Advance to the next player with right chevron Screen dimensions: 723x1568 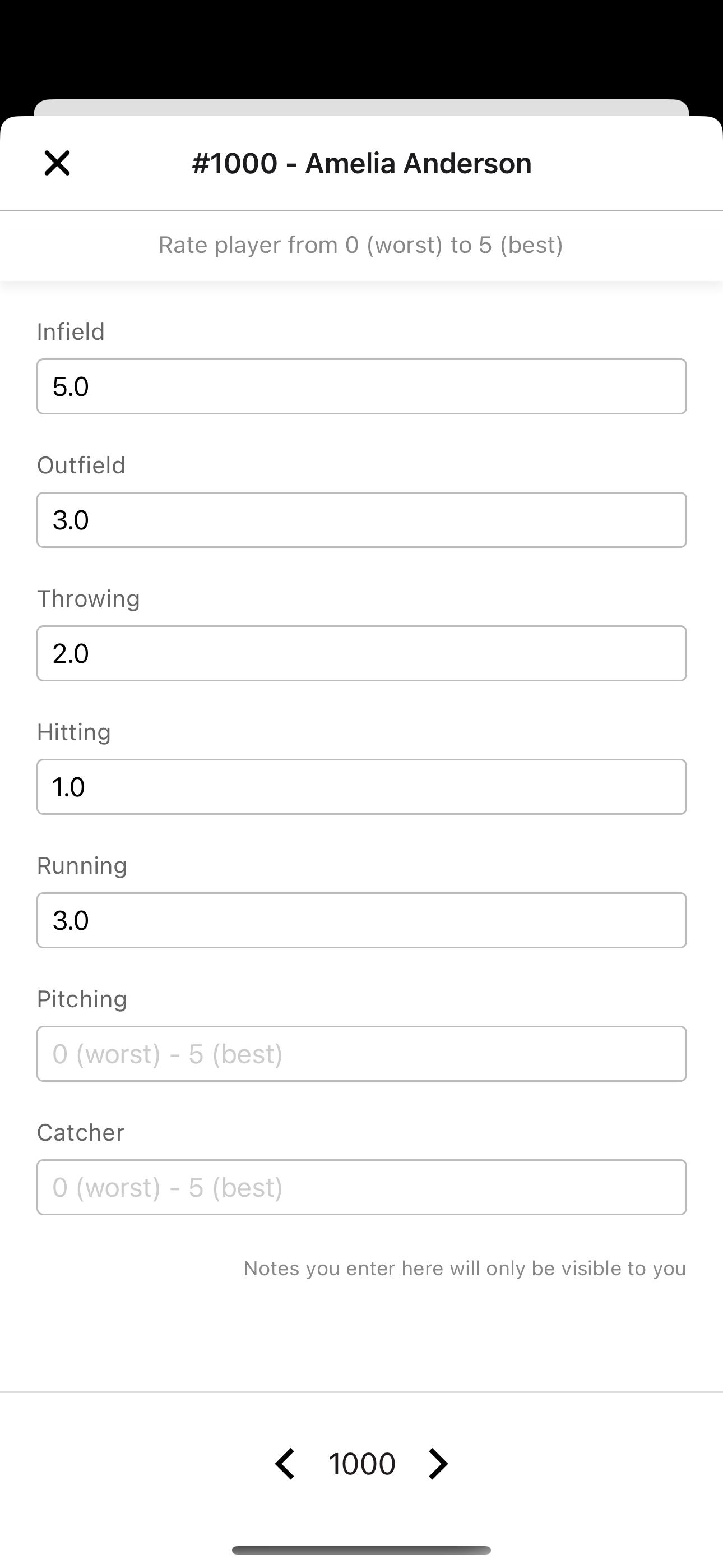(x=438, y=1464)
